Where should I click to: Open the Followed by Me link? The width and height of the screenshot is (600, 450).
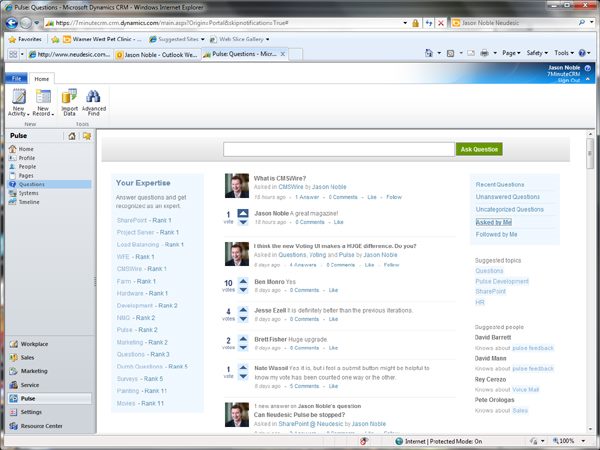(x=496, y=234)
